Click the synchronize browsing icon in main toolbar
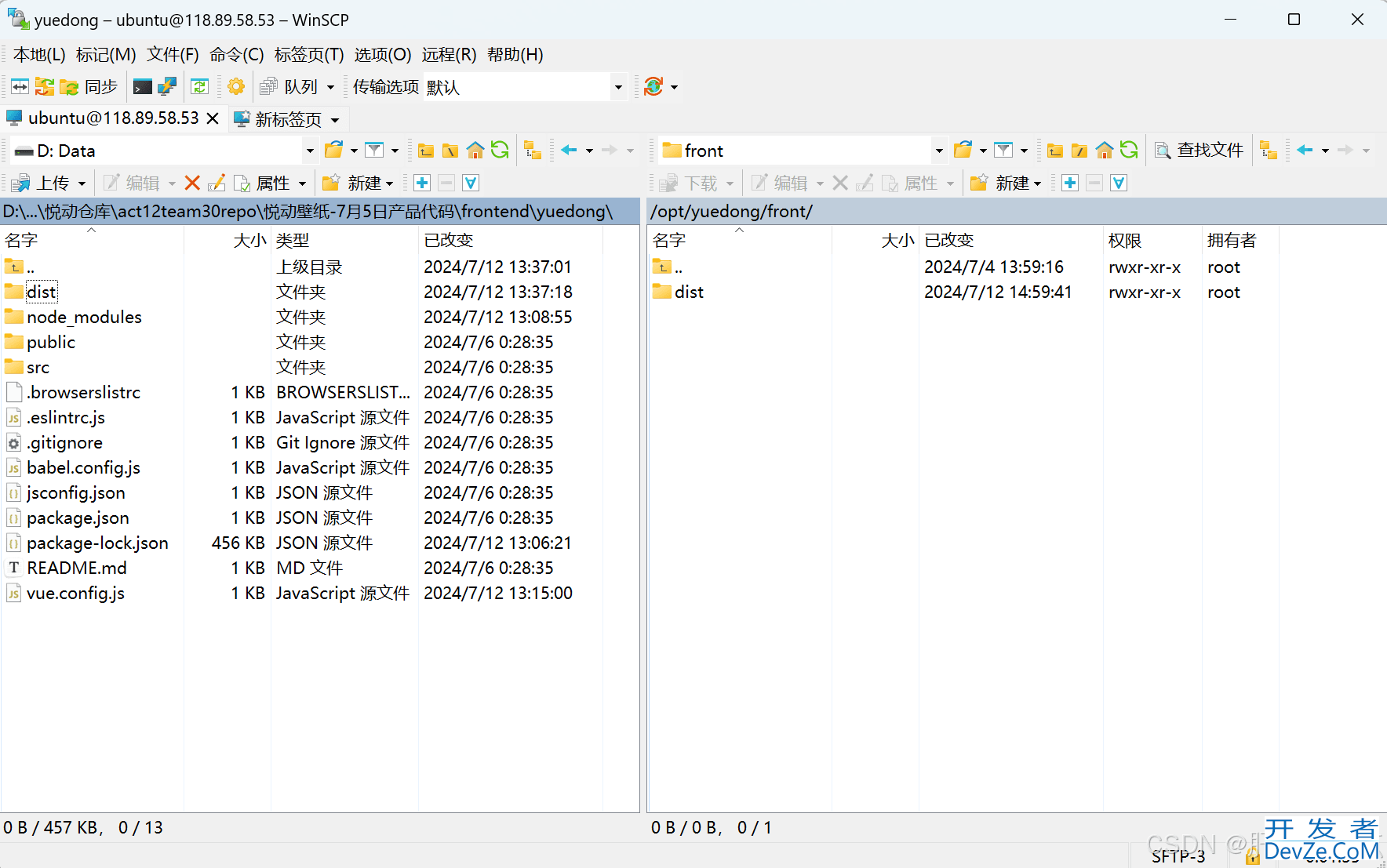Screen dimensions: 1387x868 [45, 86]
